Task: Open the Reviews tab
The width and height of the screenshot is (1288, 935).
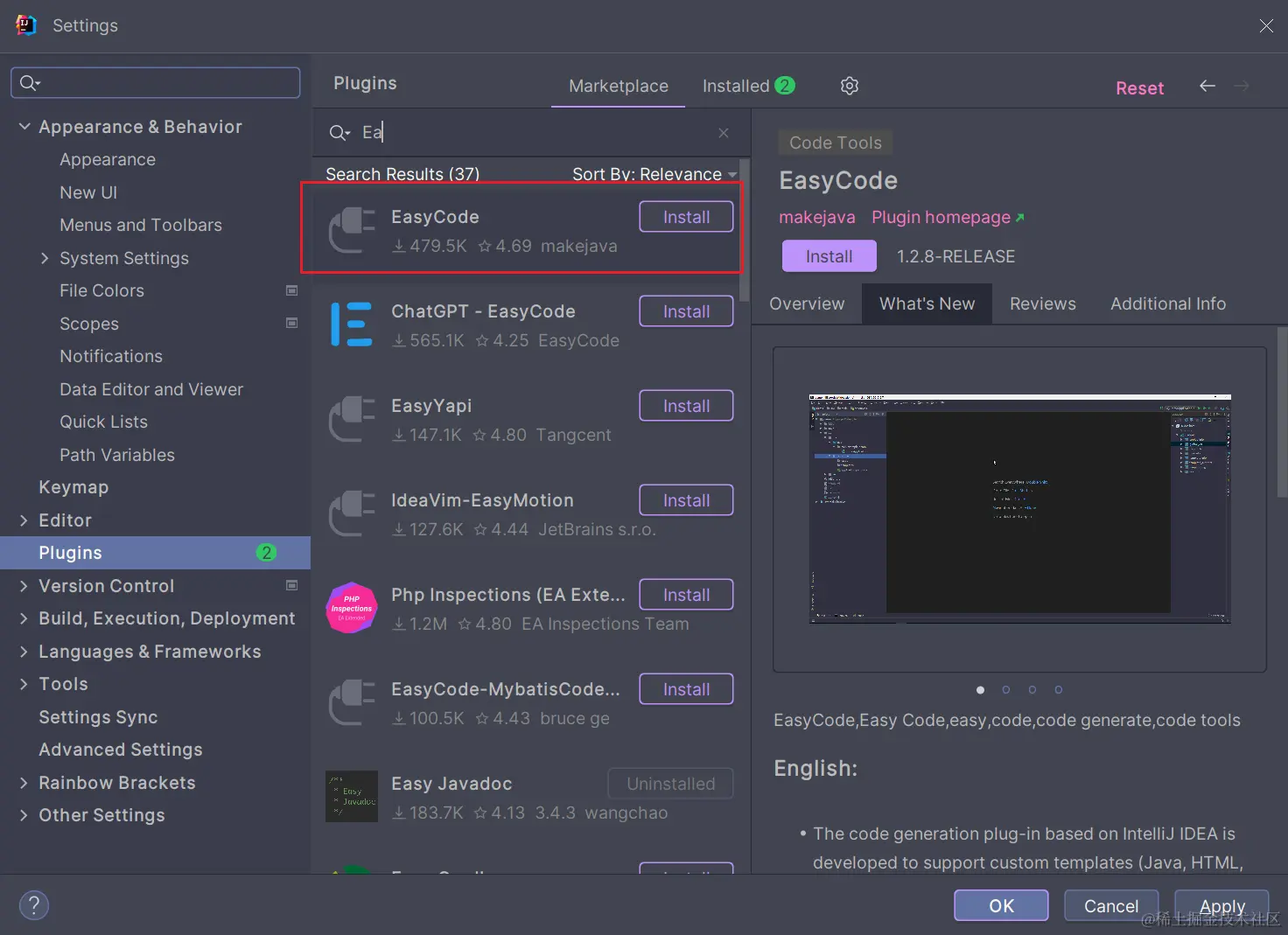Action: tap(1043, 304)
